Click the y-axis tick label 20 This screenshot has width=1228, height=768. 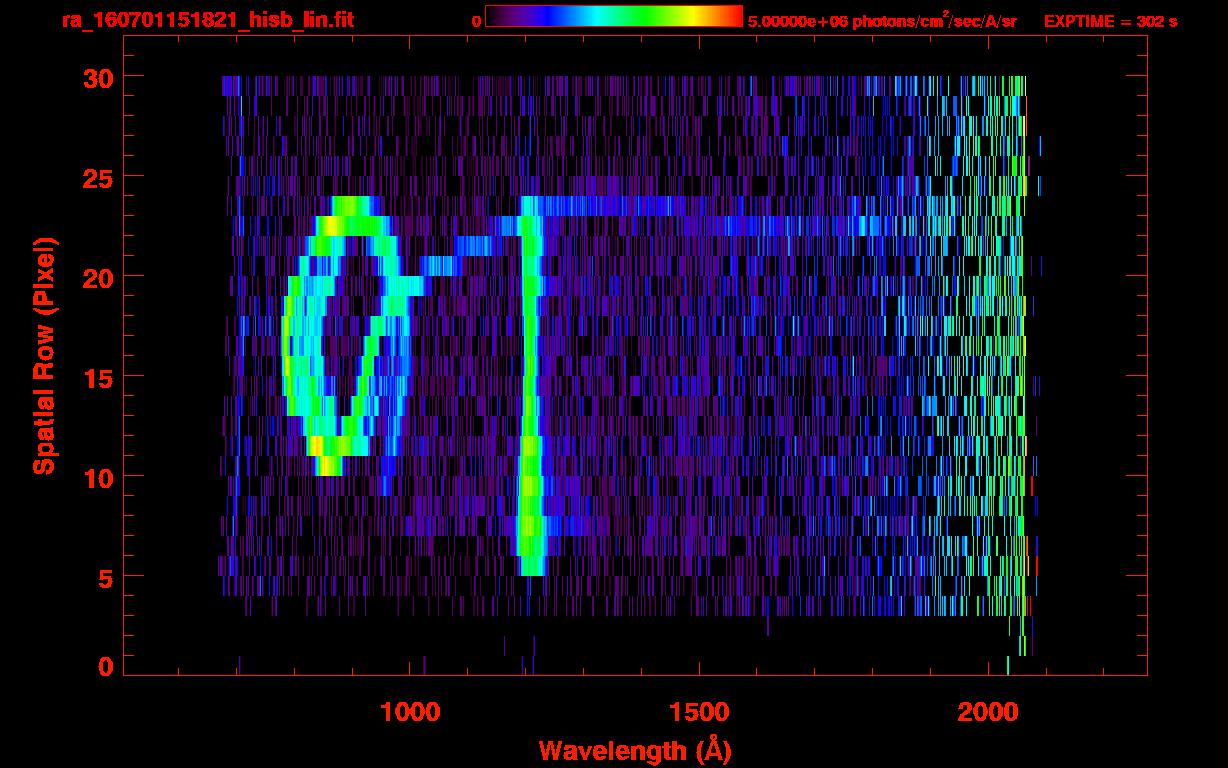click(98, 277)
